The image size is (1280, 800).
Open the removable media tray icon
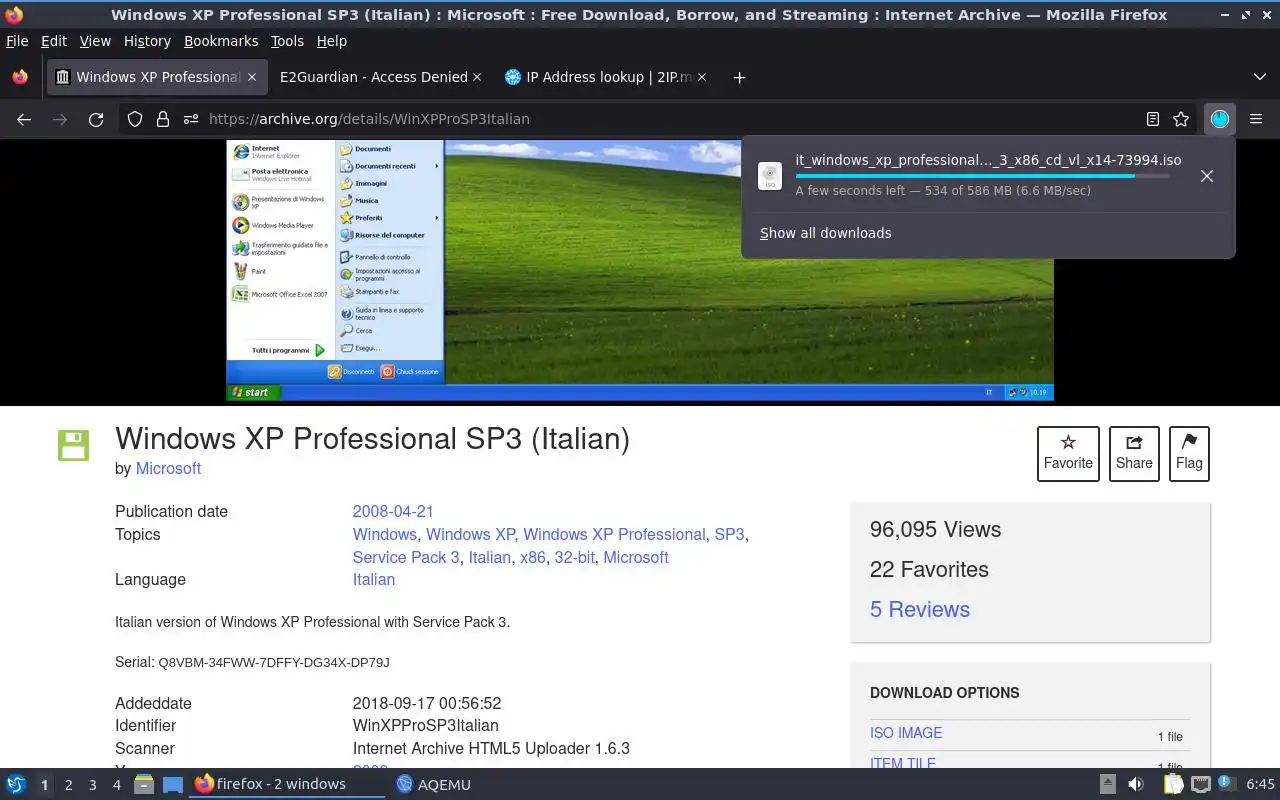(x=1107, y=784)
